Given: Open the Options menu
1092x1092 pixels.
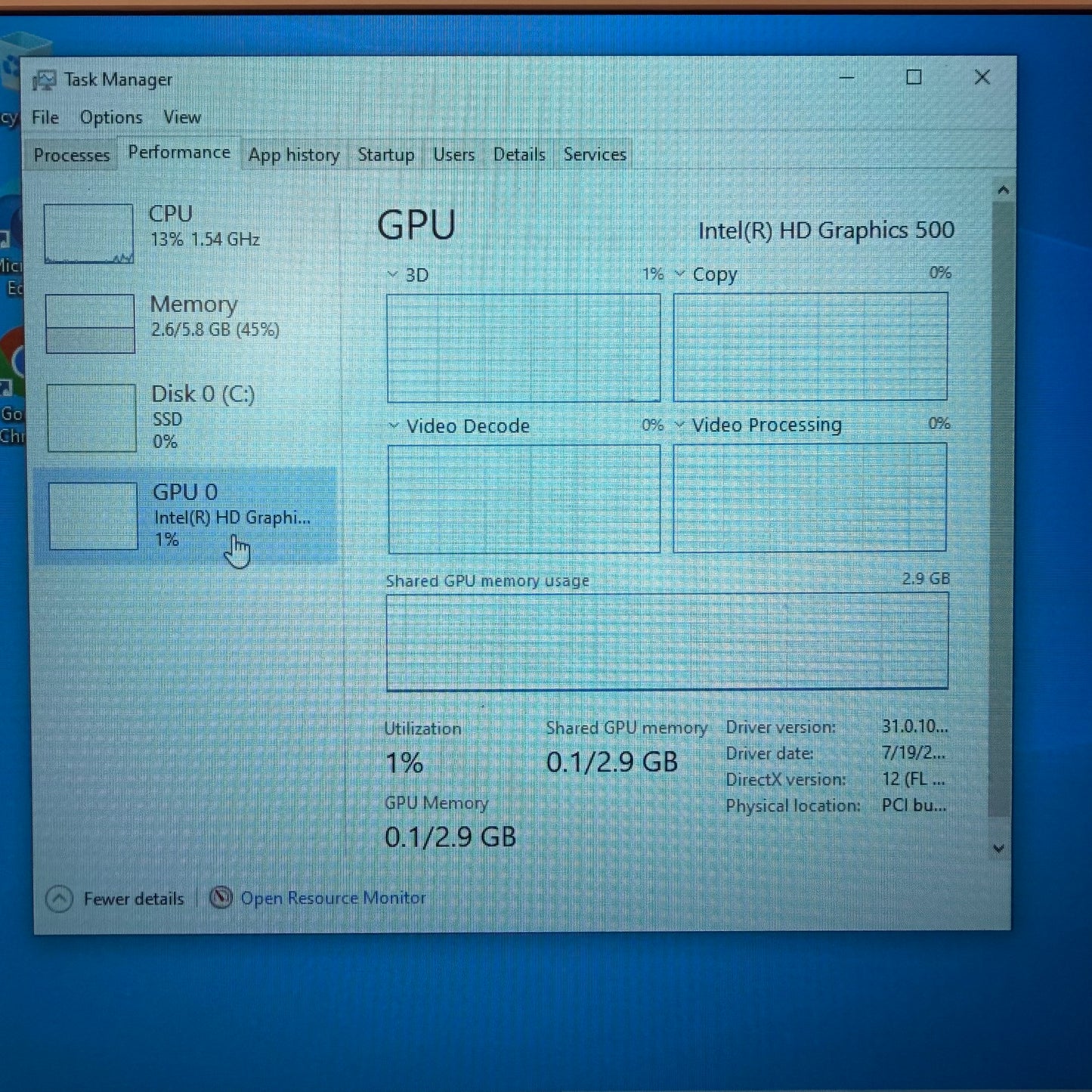Looking at the screenshot, I should pyautogui.click(x=111, y=117).
